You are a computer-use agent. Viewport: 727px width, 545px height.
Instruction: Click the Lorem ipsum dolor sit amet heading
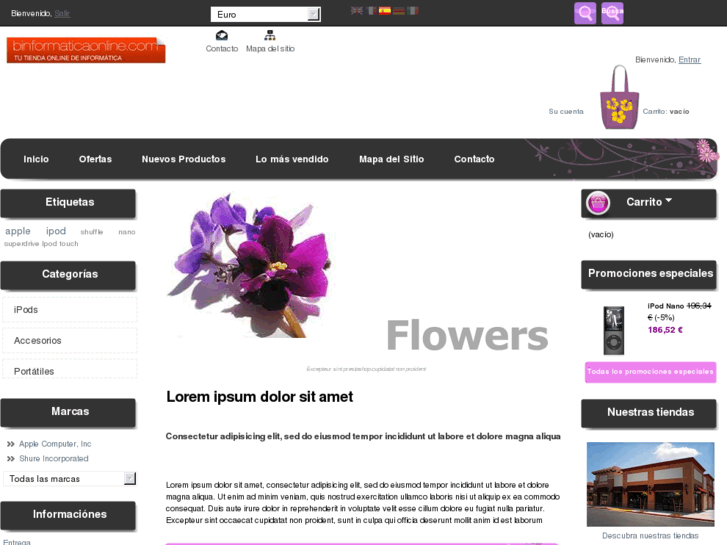click(260, 397)
